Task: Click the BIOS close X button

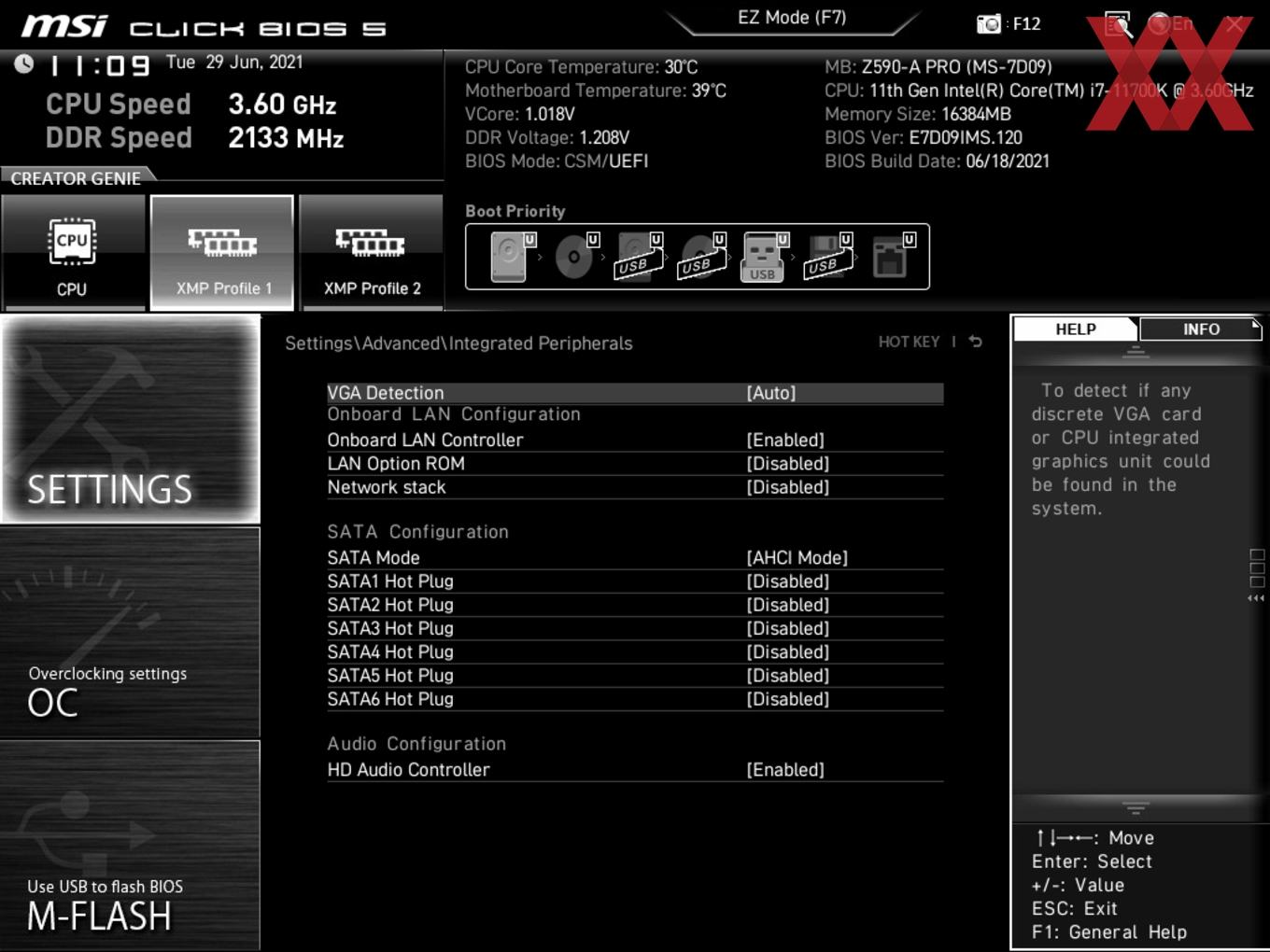Action: [x=1235, y=24]
